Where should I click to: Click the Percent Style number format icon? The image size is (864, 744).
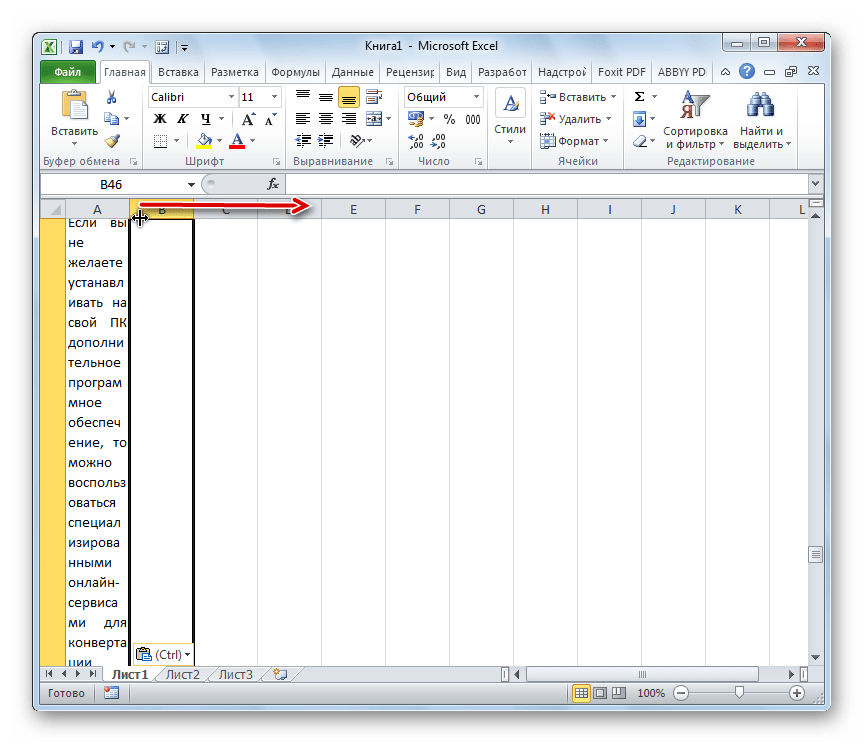(449, 119)
